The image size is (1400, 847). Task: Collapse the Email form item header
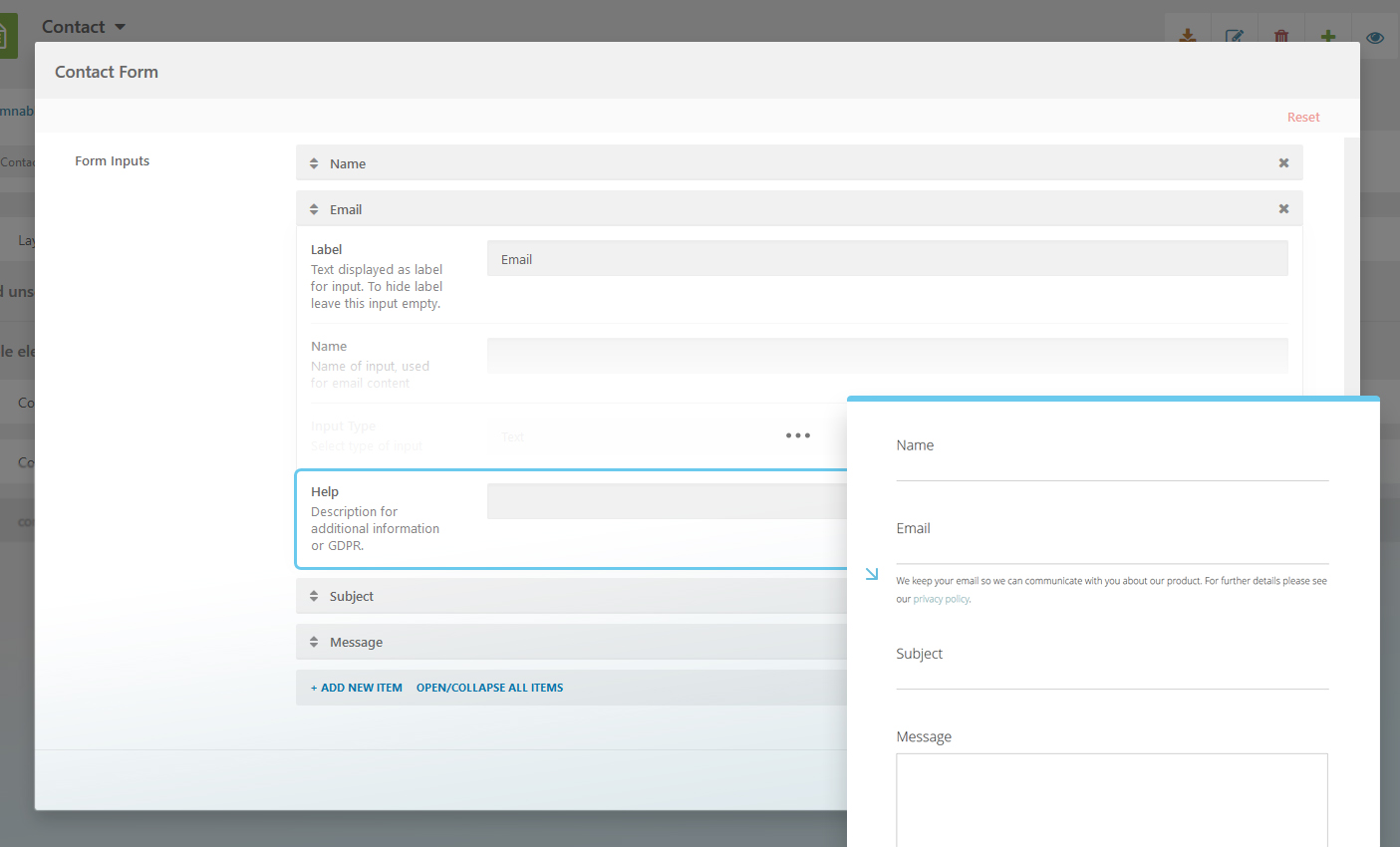(x=346, y=209)
